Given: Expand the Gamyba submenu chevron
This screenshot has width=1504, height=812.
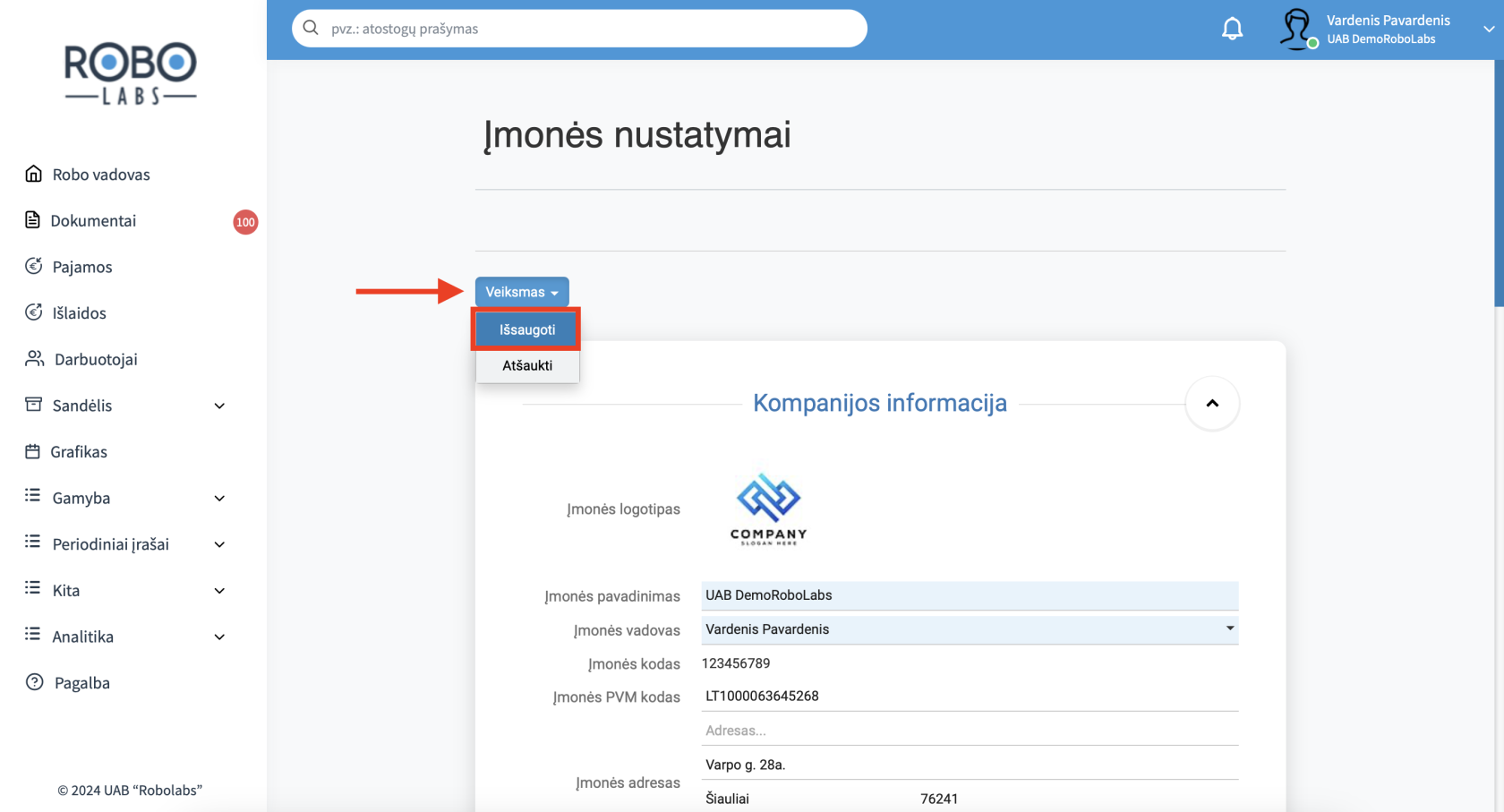Looking at the screenshot, I should click(x=219, y=498).
